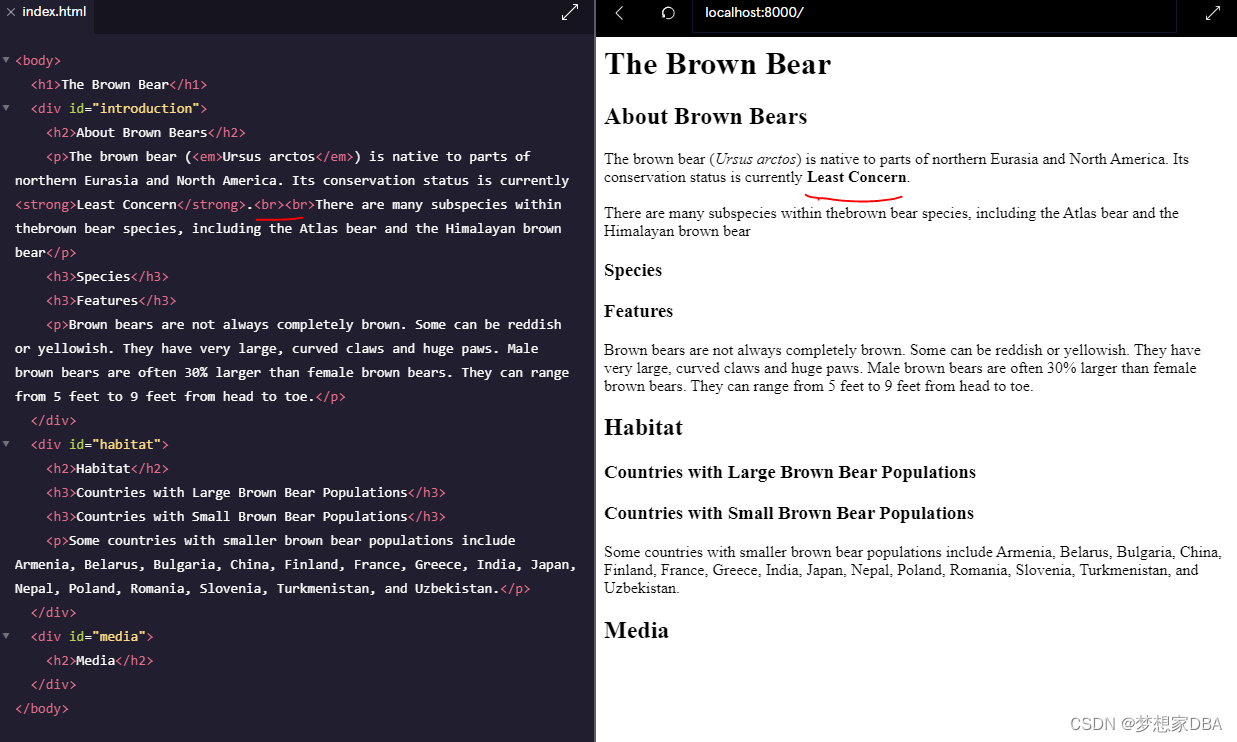Click Countries with Small Brown Bear Populations preview heading

point(789,513)
